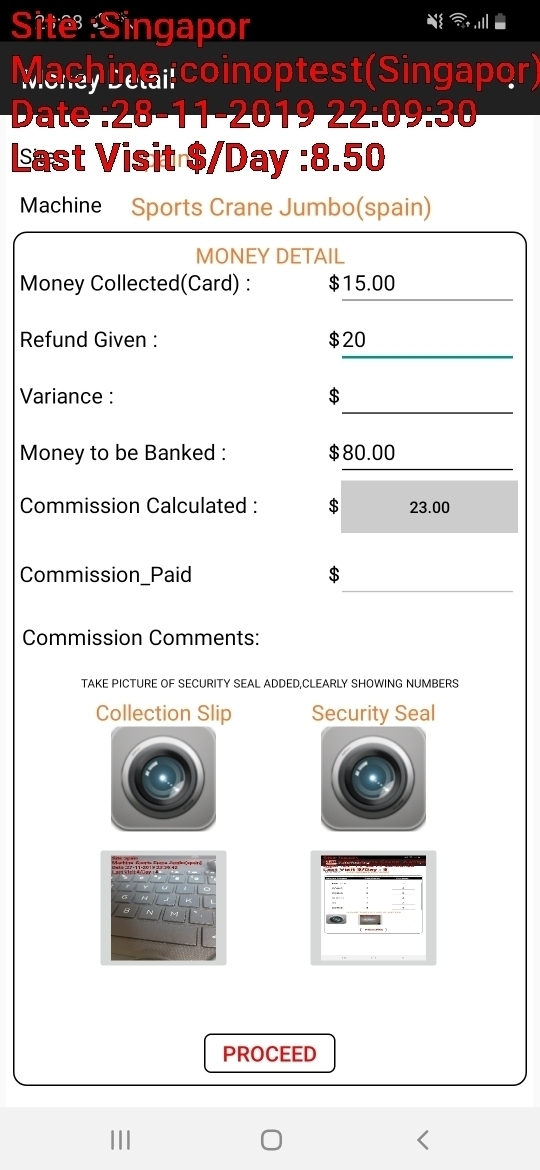
Task: Tap the Commission Calculated grey box
Action: point(429,507)
